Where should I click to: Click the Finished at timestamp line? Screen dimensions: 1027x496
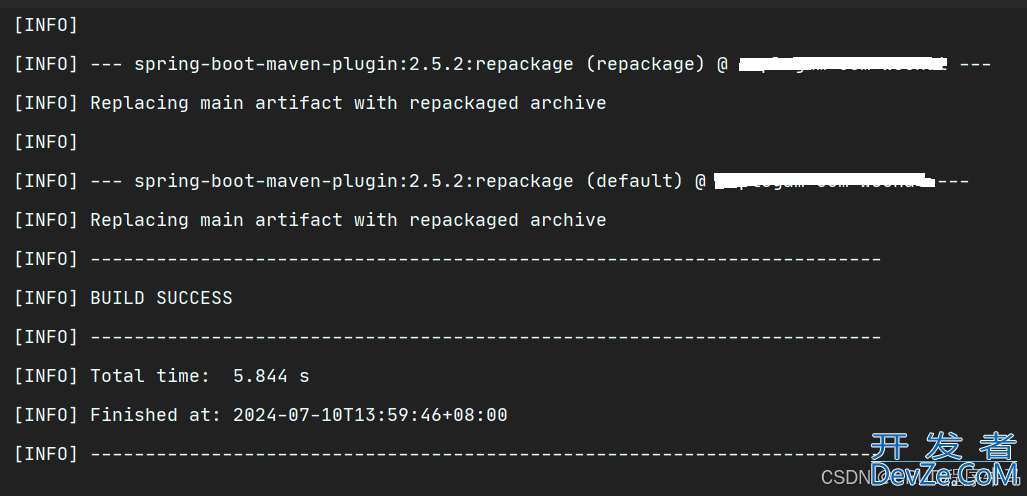[x=261, y=415]
